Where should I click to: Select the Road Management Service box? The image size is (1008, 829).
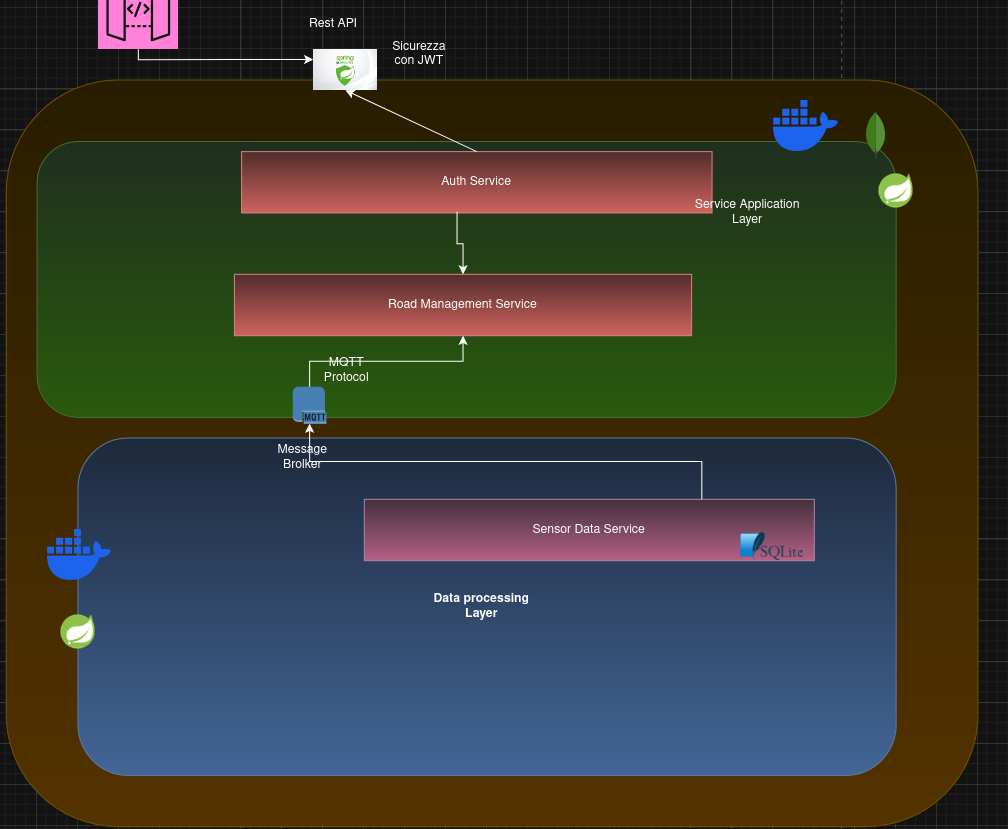pos(462,304)
